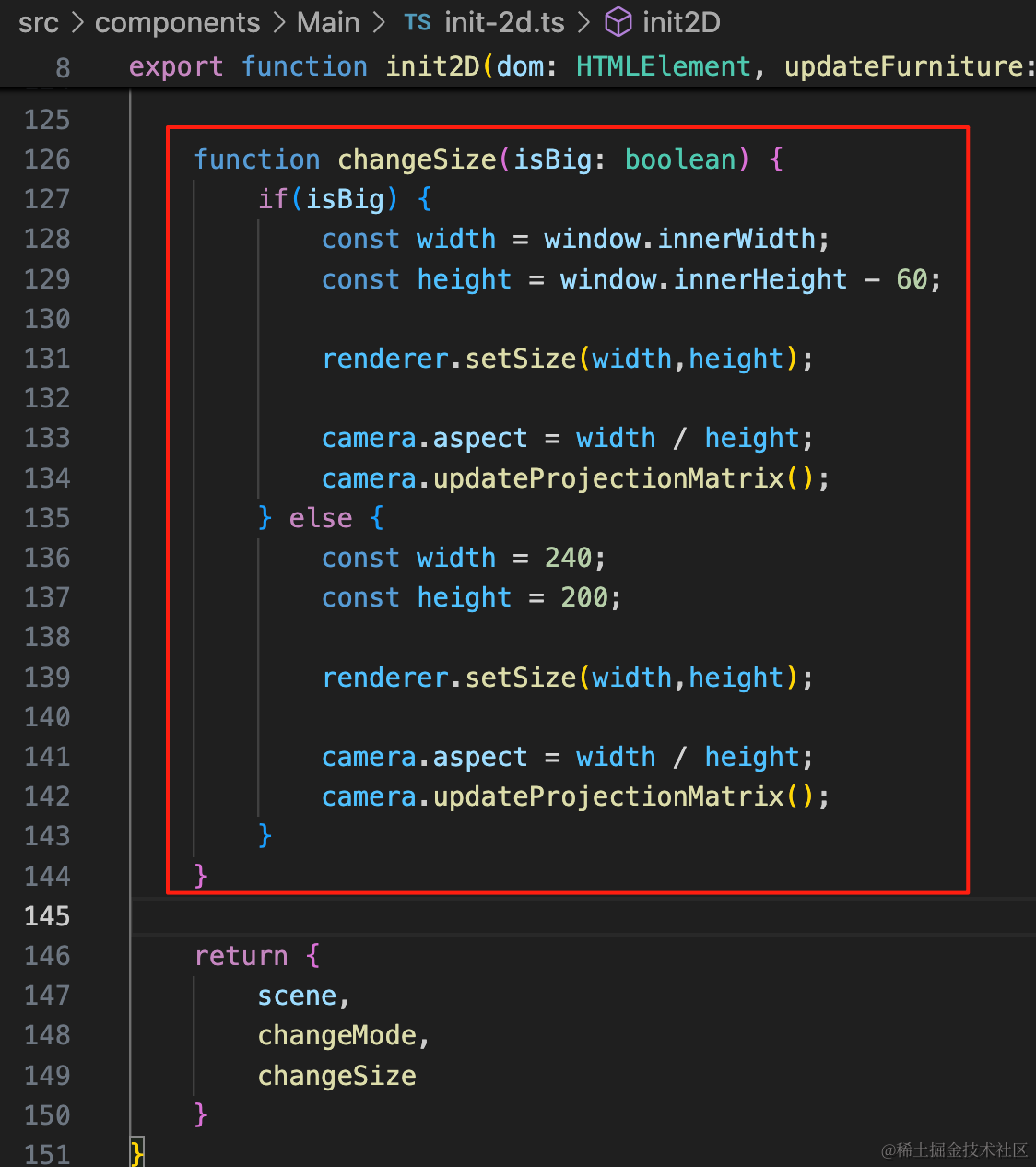Click the value 240 on line 136

pyautogui.click(x=568, y=558)
